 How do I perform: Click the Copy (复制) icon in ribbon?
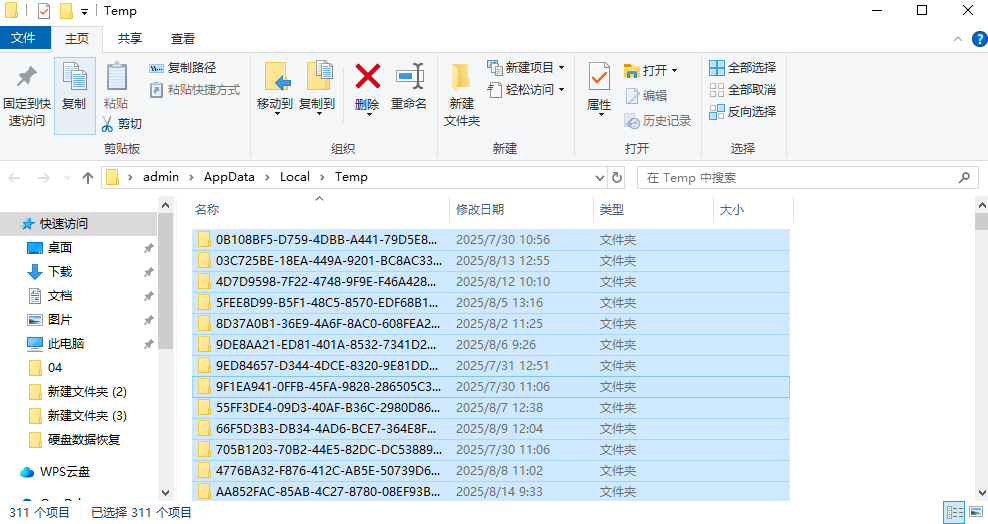74,78
